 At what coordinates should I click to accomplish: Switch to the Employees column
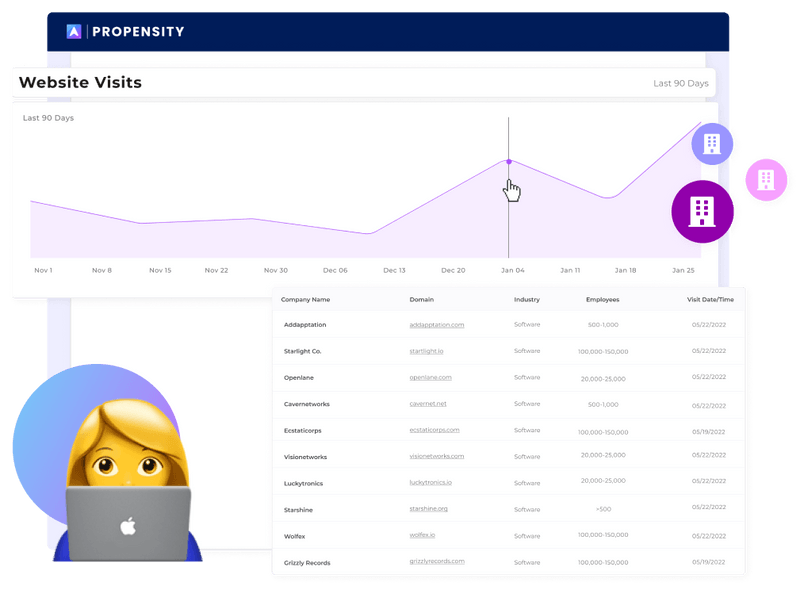tap(601, 298)
